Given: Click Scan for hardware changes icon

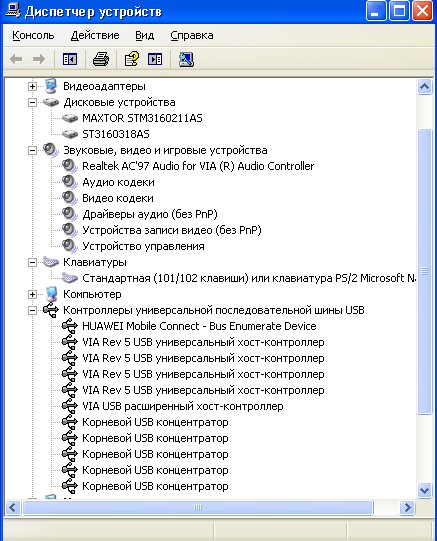Looking at the screenshot, I should (186, 59).
